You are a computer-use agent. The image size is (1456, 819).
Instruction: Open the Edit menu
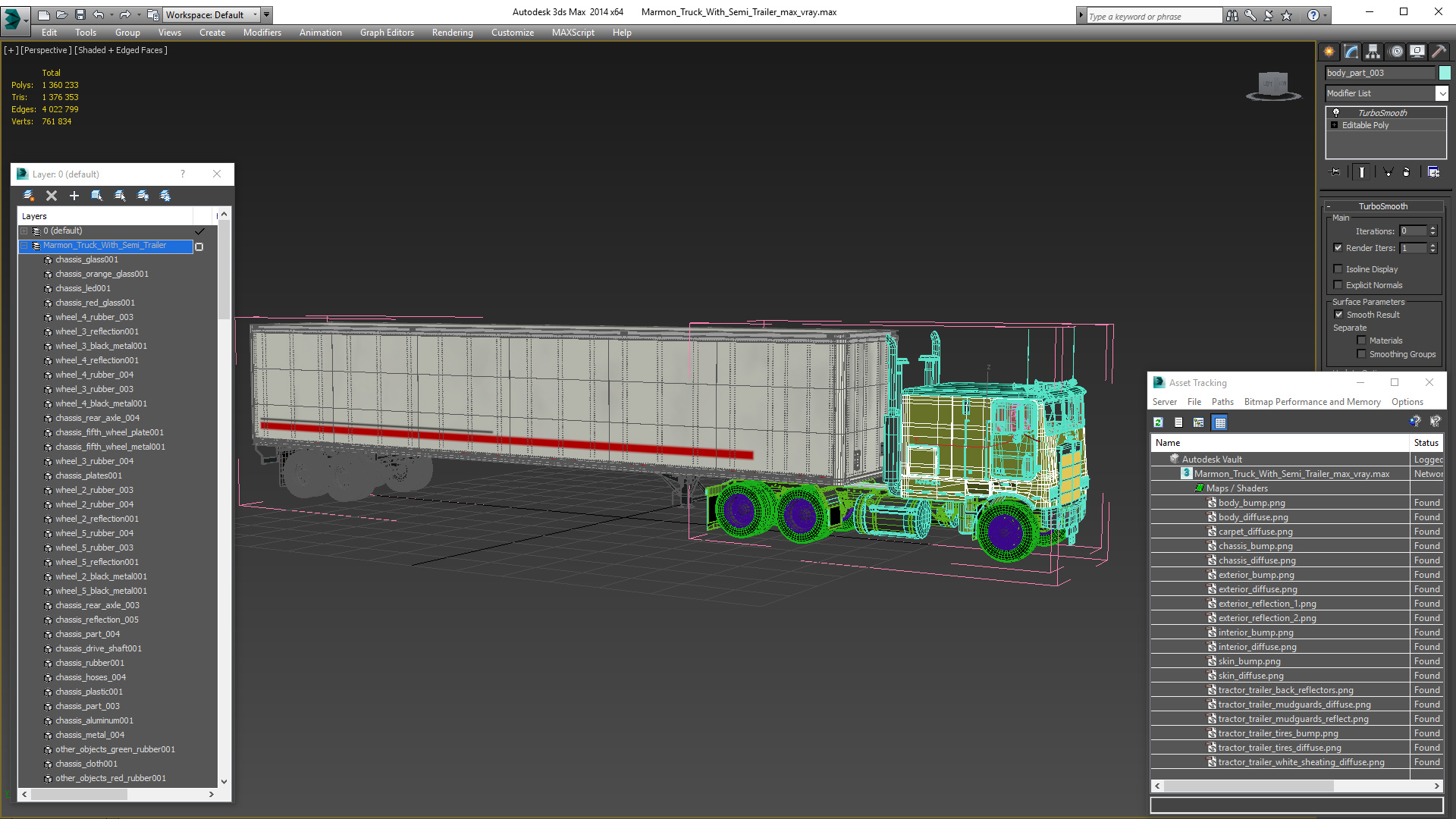point(49,33)
